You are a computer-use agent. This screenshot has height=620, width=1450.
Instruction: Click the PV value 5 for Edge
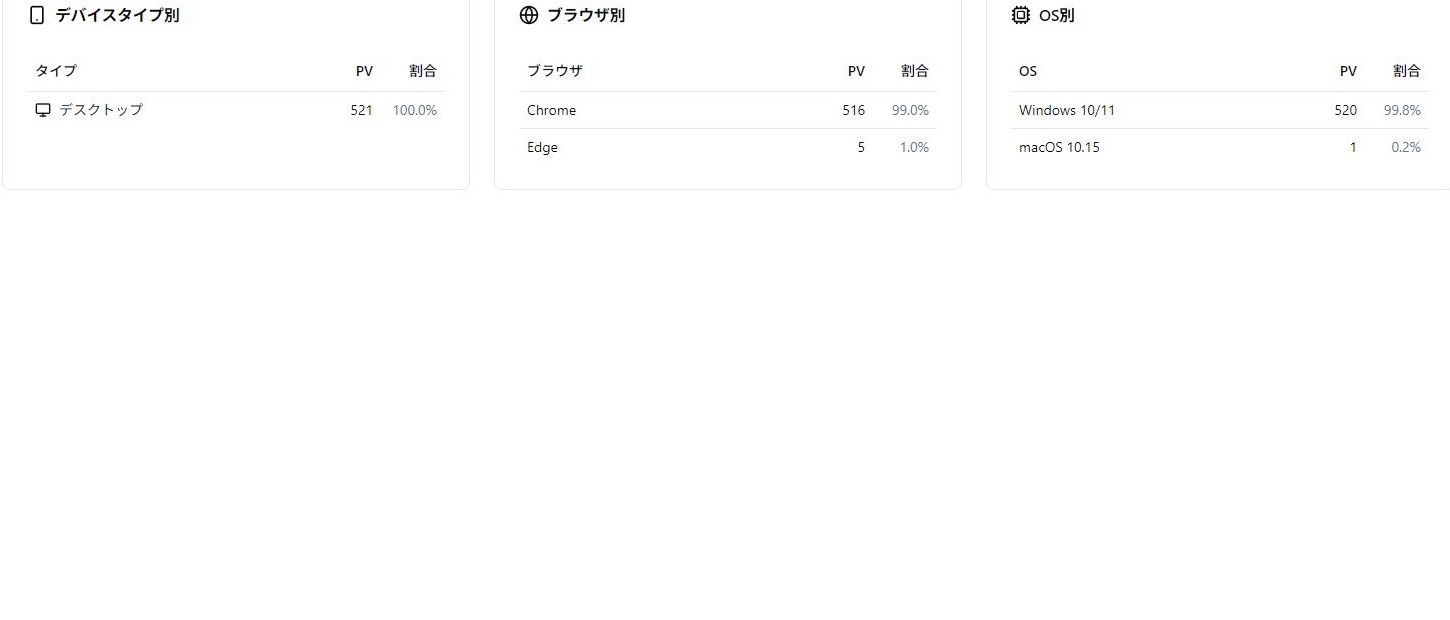tap(861, 147)
